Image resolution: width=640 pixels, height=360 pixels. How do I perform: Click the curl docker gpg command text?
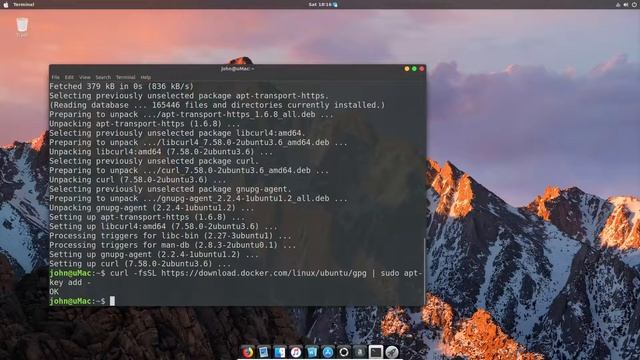pyautogui.click(x=236, y=278)
